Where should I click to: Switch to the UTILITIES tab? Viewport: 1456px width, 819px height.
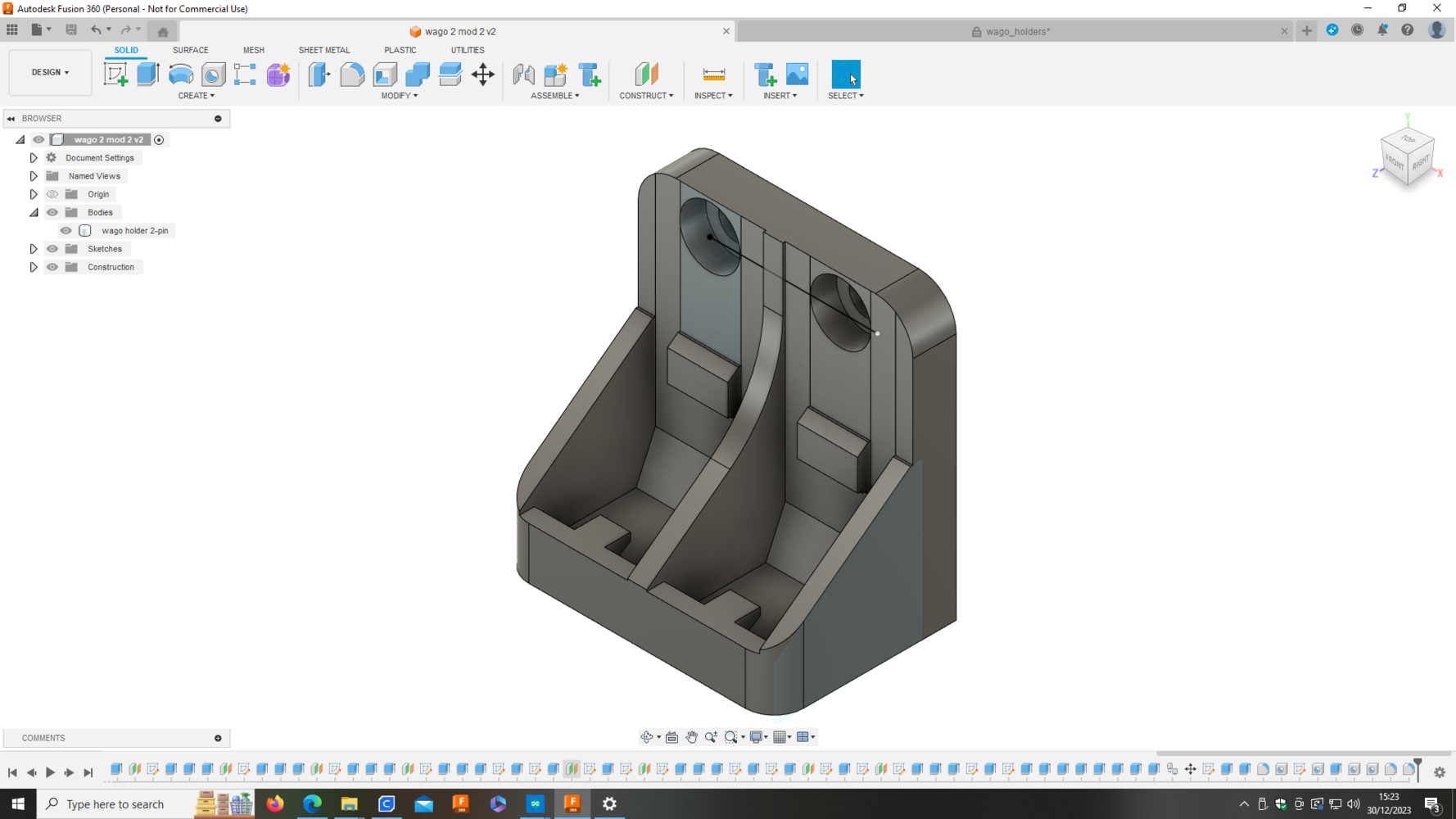468,50
